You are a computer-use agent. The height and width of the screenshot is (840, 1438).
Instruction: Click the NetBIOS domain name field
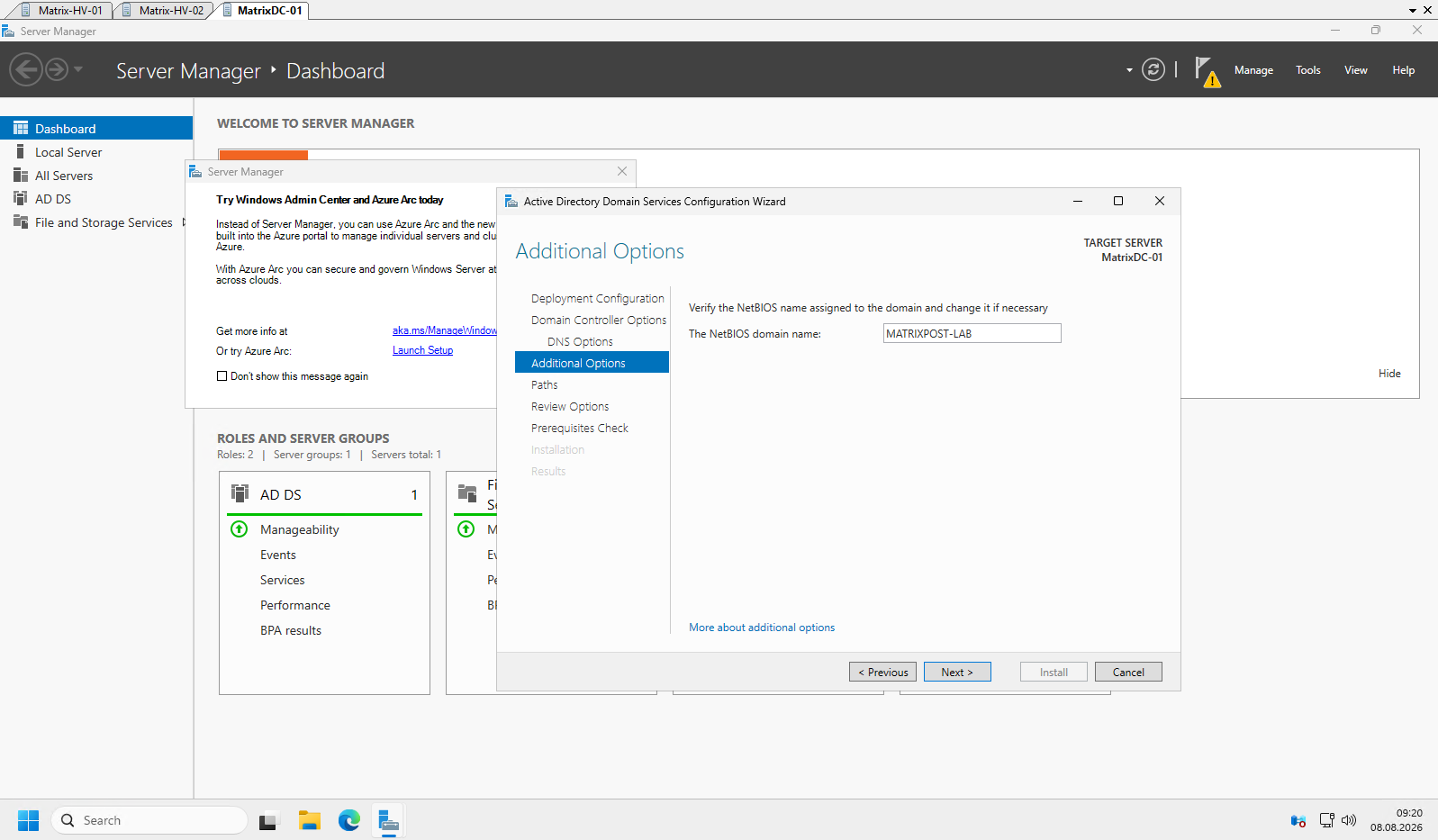coord(972,333)
